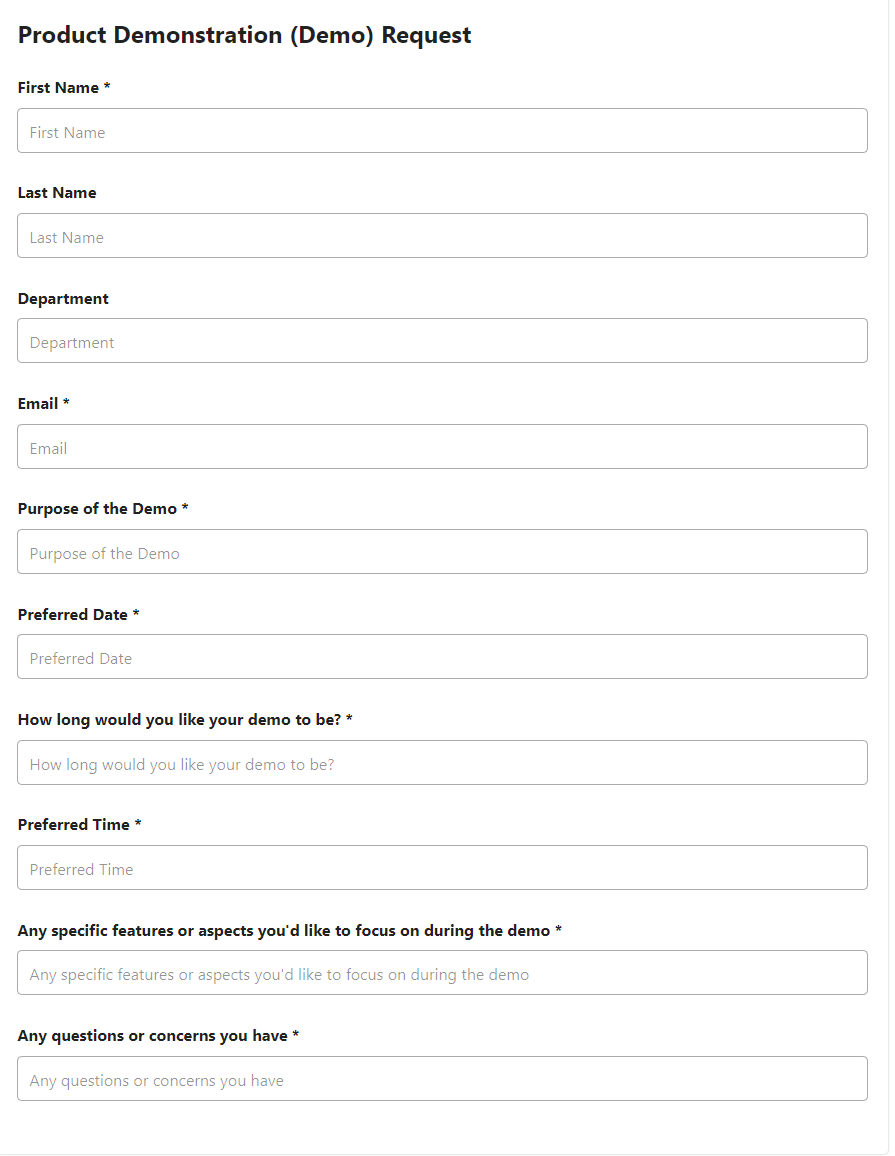Click the Last Name input field
Image resolution: width=895 pixels, height=1156 pixels.
442,235
